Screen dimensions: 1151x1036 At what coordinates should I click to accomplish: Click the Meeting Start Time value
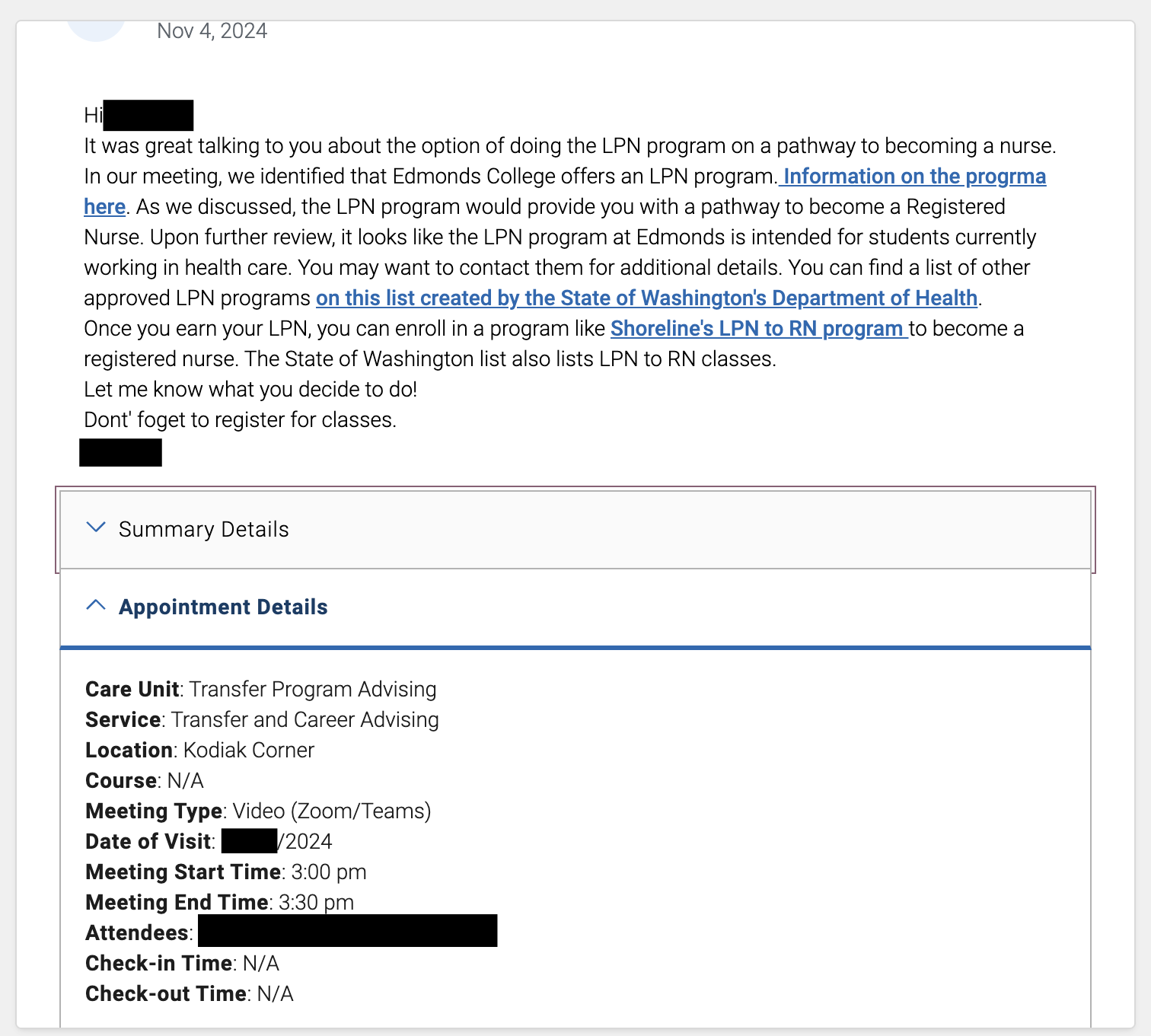324,872
